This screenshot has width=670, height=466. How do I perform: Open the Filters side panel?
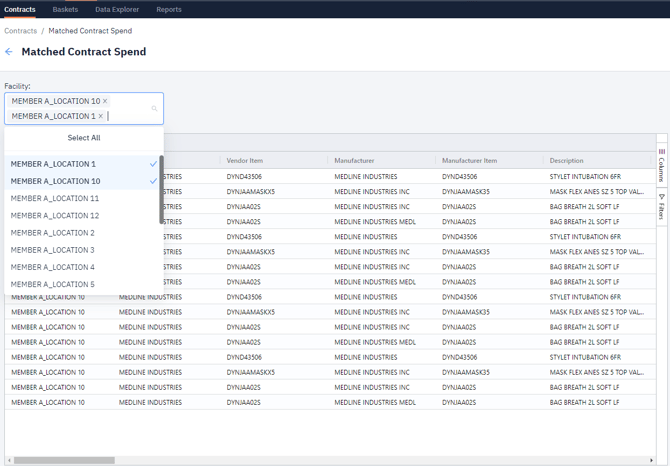[661, 206]
